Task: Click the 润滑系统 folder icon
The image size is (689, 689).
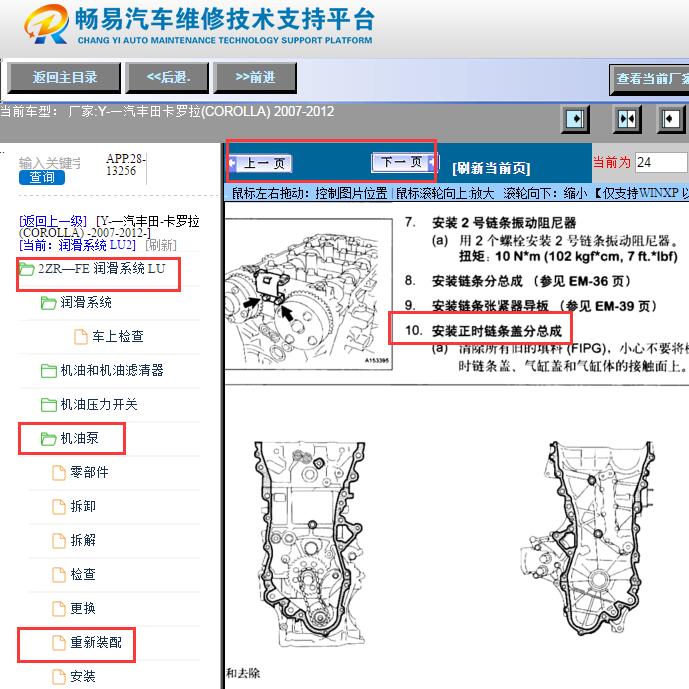Action: (x=48, y=303)
